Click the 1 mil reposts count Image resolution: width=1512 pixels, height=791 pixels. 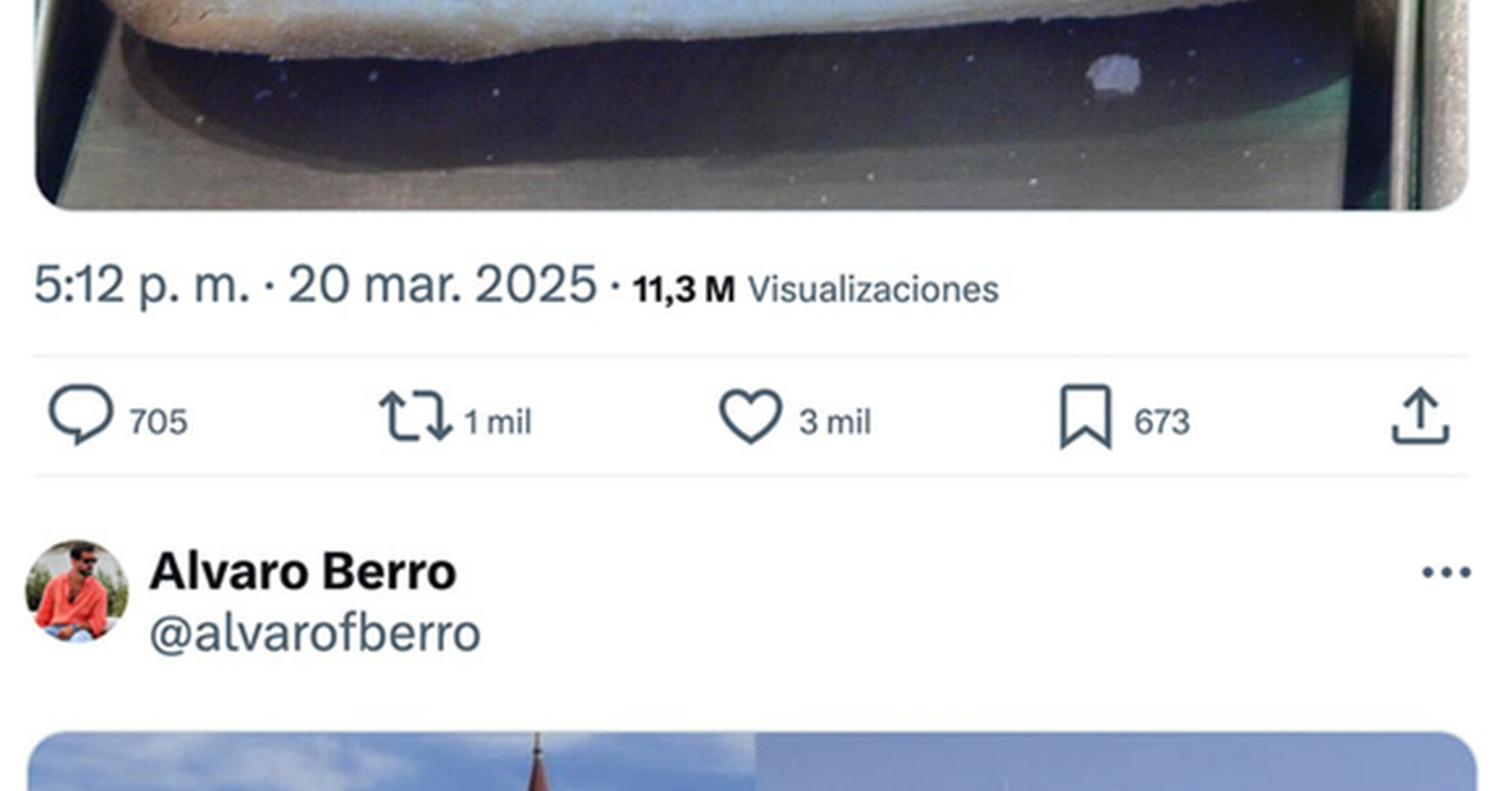pyautogui.click(x=498, y=422)
